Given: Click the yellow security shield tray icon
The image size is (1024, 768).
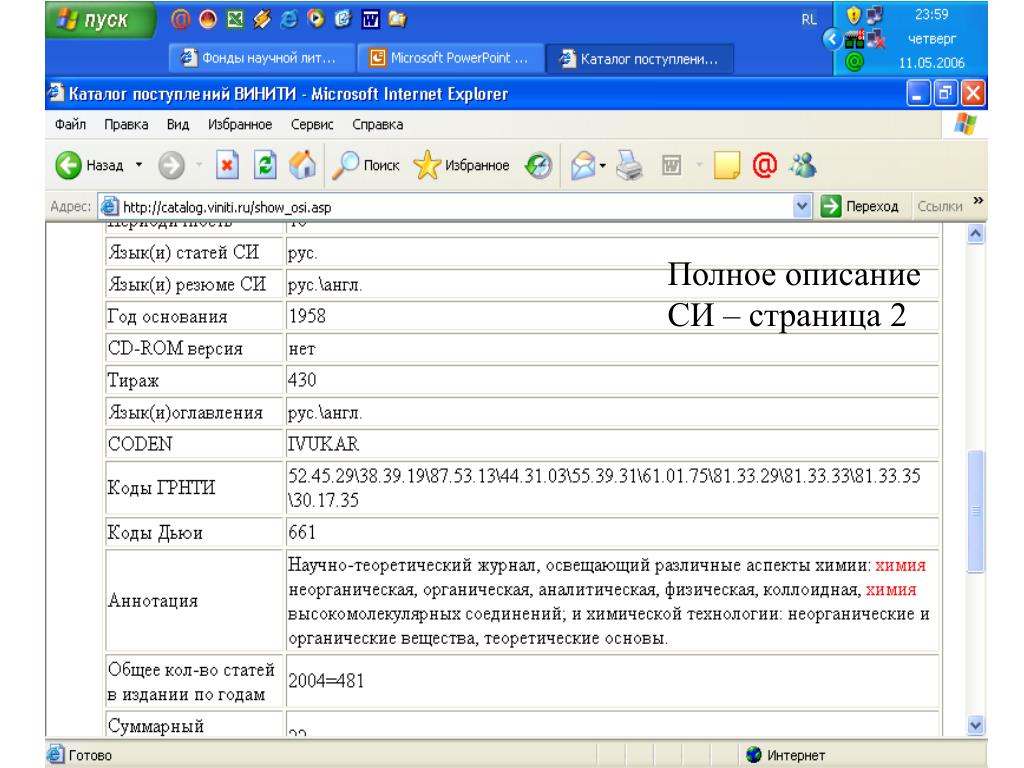Looking at the screenshot, I should click(x=853, y=15).
